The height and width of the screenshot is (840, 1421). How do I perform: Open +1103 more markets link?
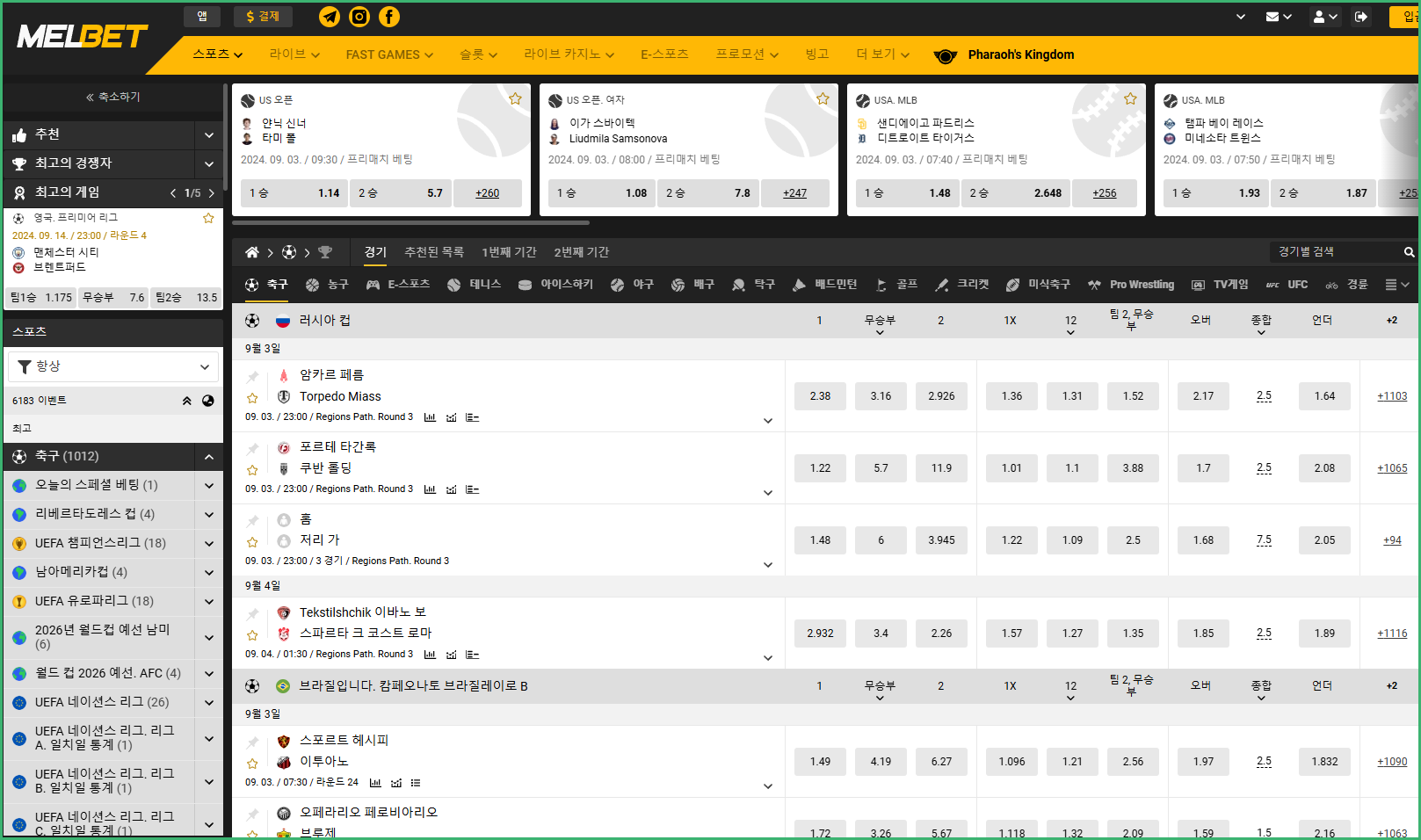[x=1392, y=396]
